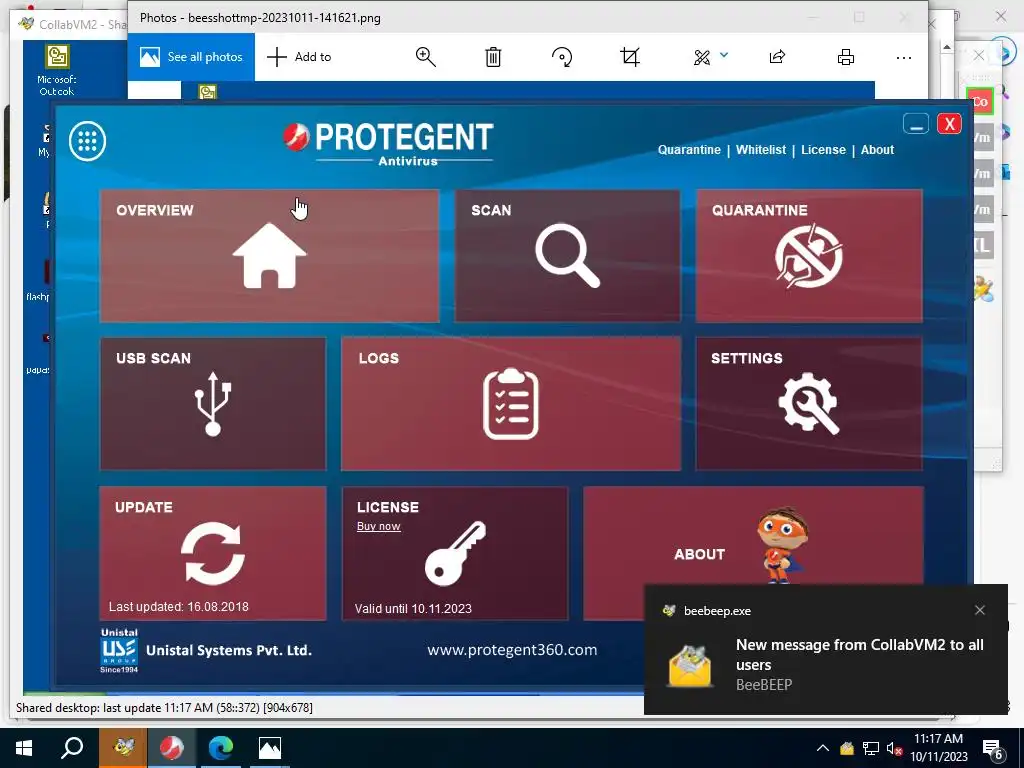Open the Scan magnifier tile

click(567, 255)
